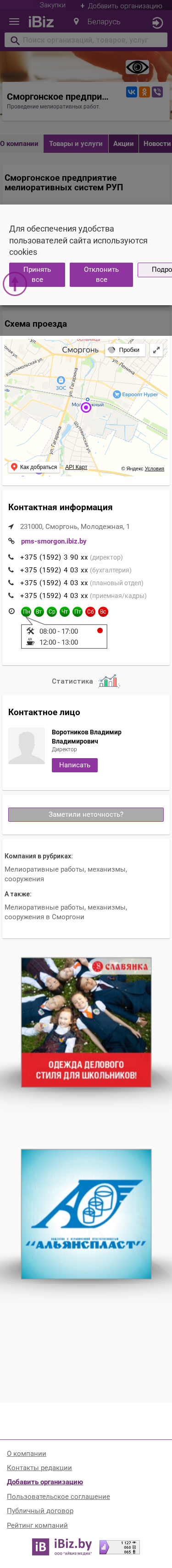Image resolution: width=172 pixels, height=1568 pixels.
Task: Open the Славянка school clothing banner
Action: [86, 1022]
